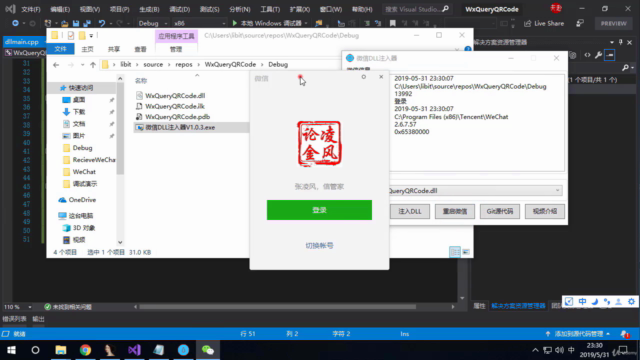Open 解决方案资源管理器 bottom tab
The image size is (640, 360).
pyautogui.click(x=518, y=306)
